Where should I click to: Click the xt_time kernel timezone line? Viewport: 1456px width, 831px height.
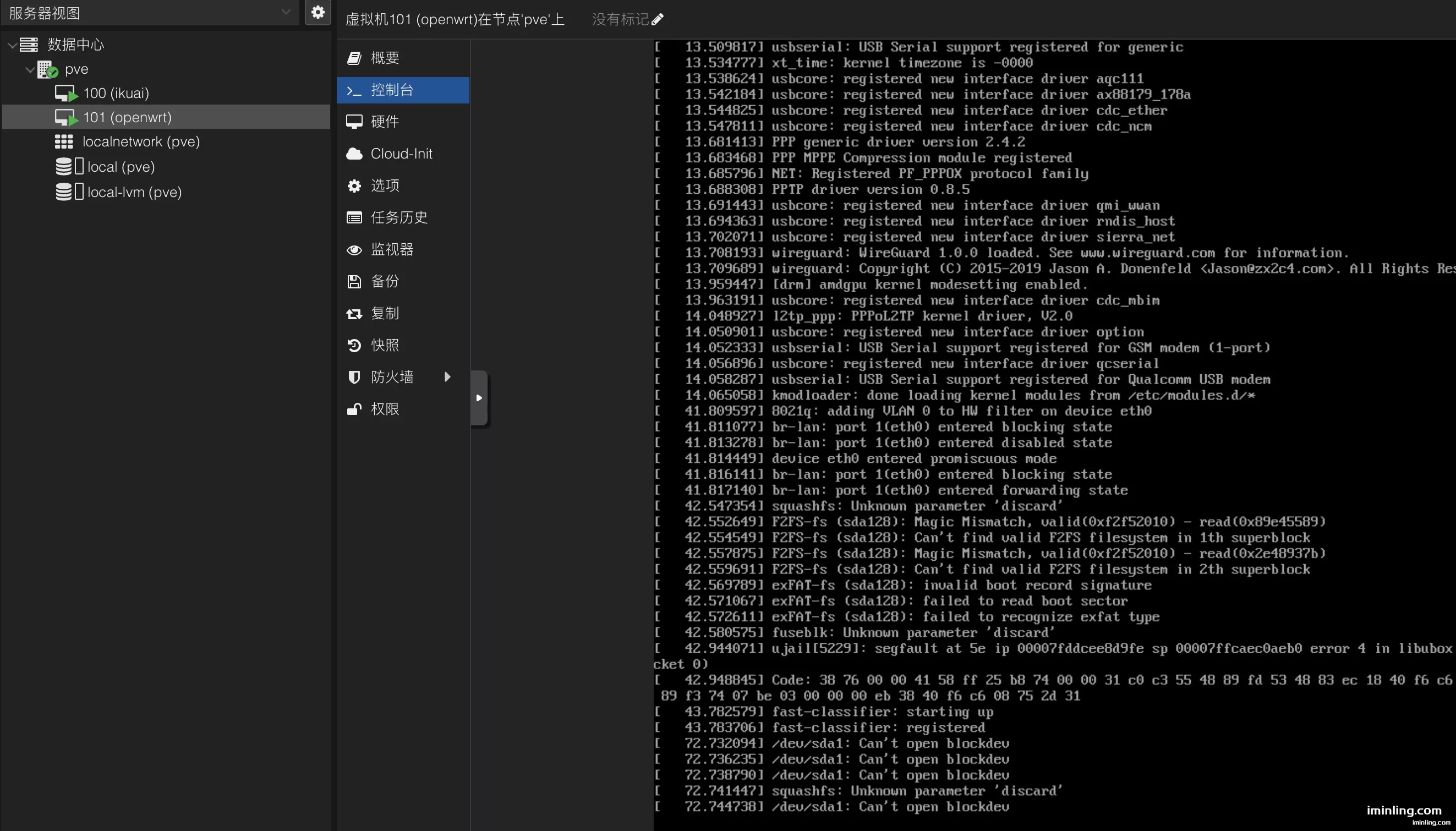tap(843, 63)
